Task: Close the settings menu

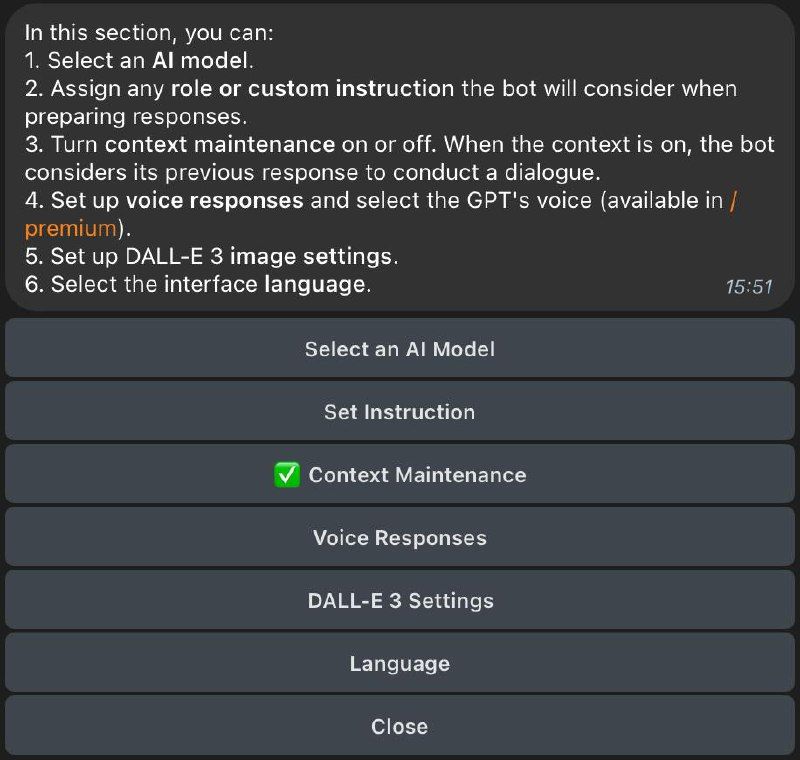Action: click(x=400, y=726)
